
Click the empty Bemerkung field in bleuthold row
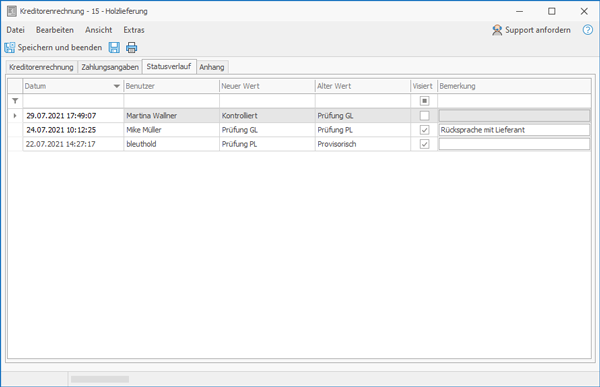point(514,144)
